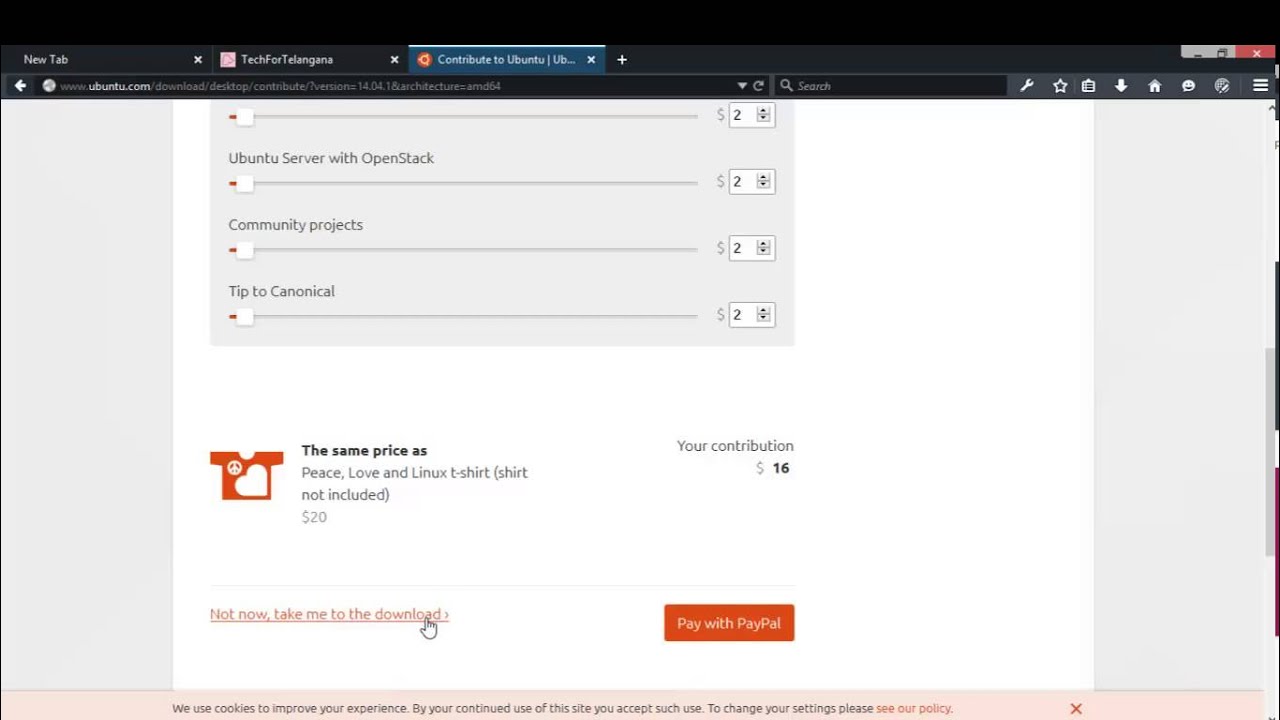
Task: Open developer tools wrench icon
Action: pyautogui.click(x=1027, y=86)
